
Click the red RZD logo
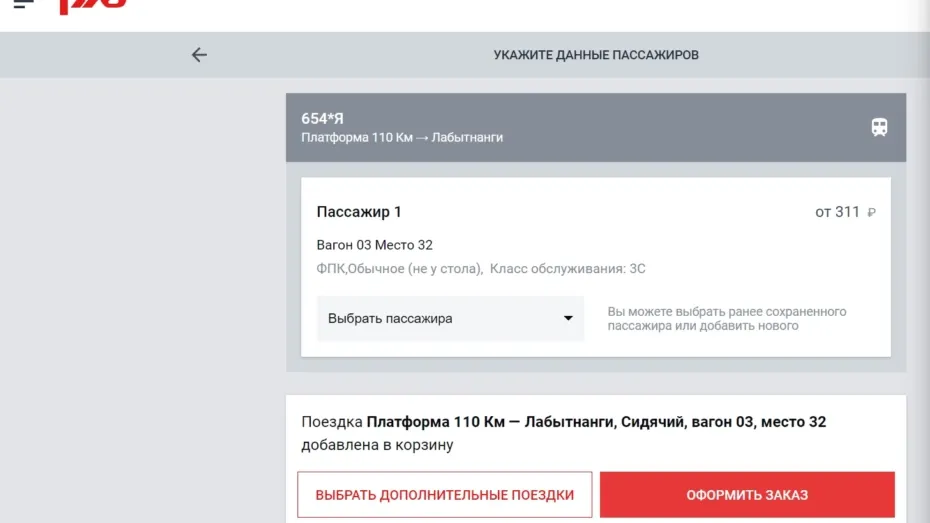[x=93, y=6]
